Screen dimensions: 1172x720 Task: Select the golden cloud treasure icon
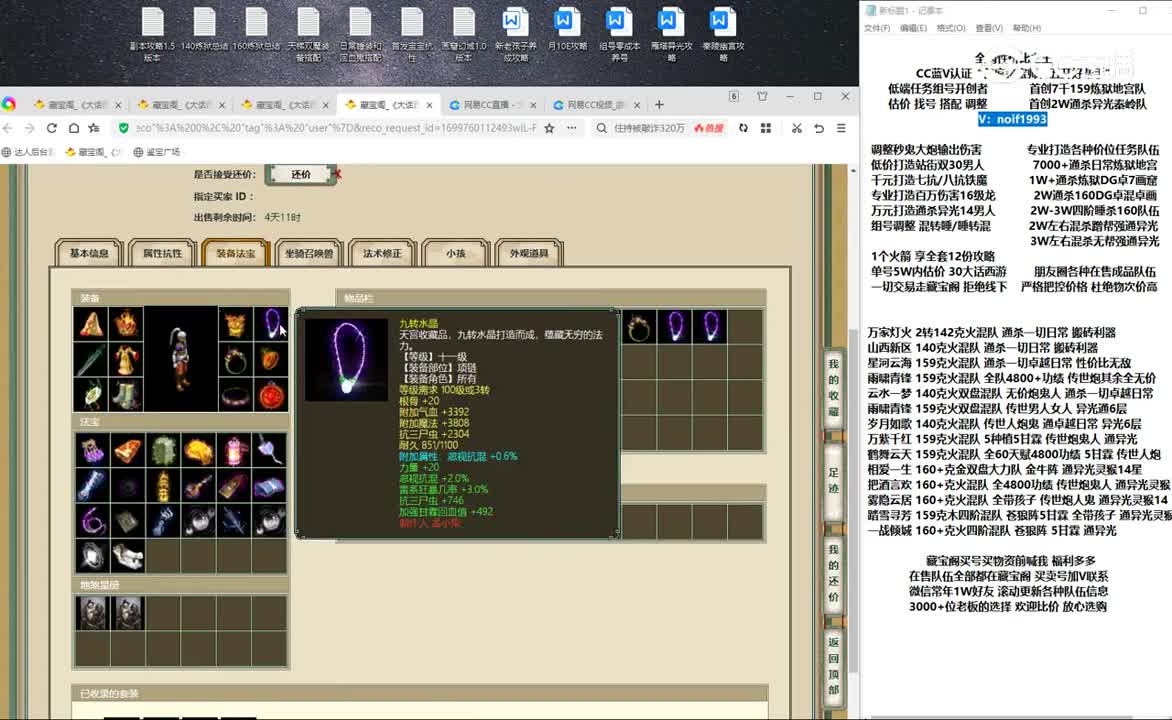pos(198,450)
